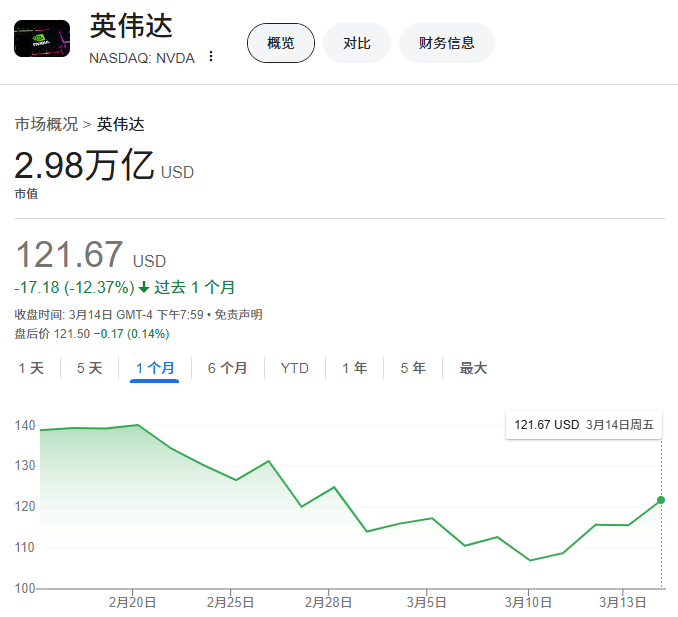Click the 英伟达 breadcrumb text
The height and width of the screenshot is (617, 678).
(x=120, y=124)
